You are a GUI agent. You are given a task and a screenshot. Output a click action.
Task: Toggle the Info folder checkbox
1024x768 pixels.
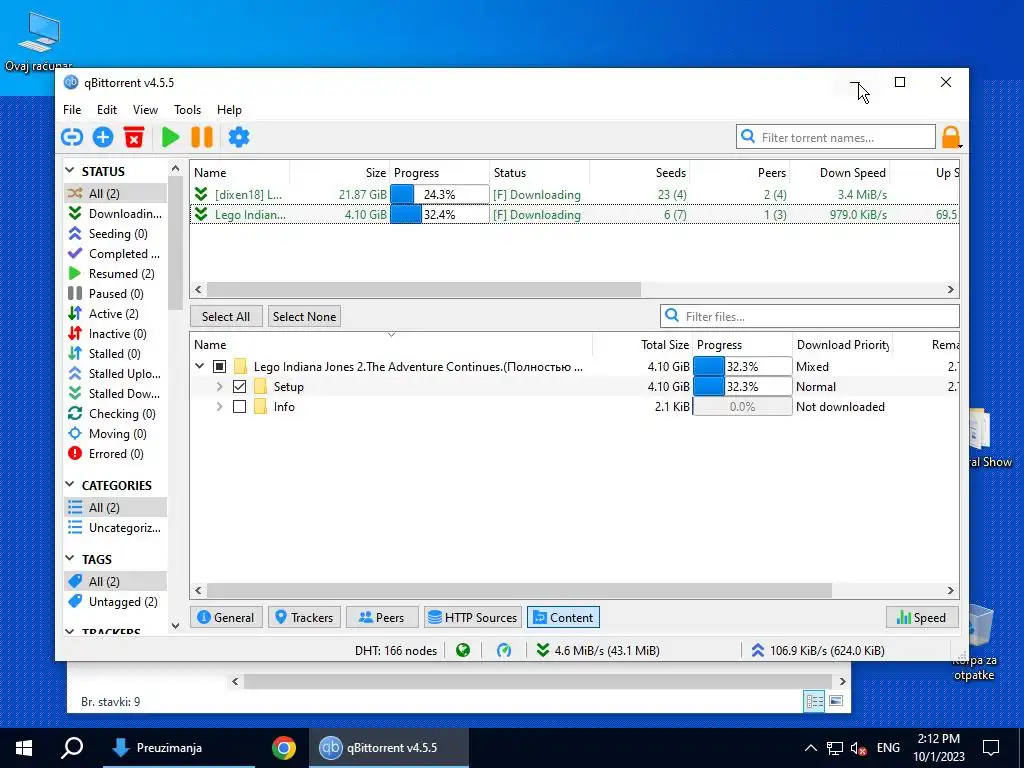coord(240,407)
